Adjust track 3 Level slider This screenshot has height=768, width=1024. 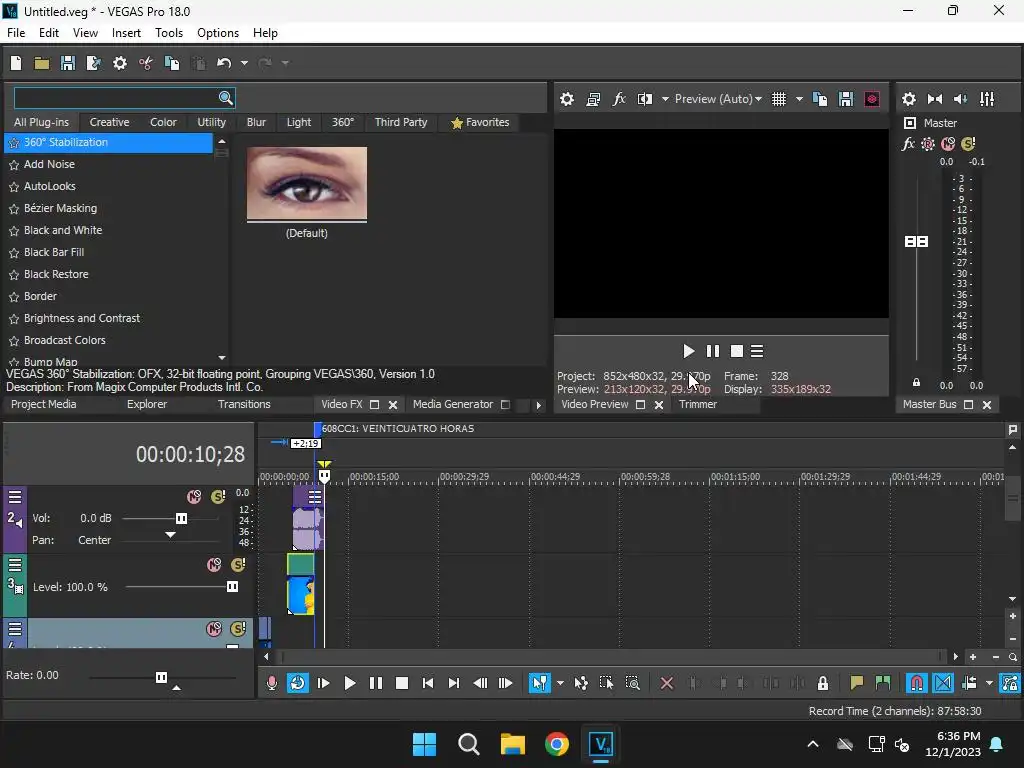coord(232,587)
